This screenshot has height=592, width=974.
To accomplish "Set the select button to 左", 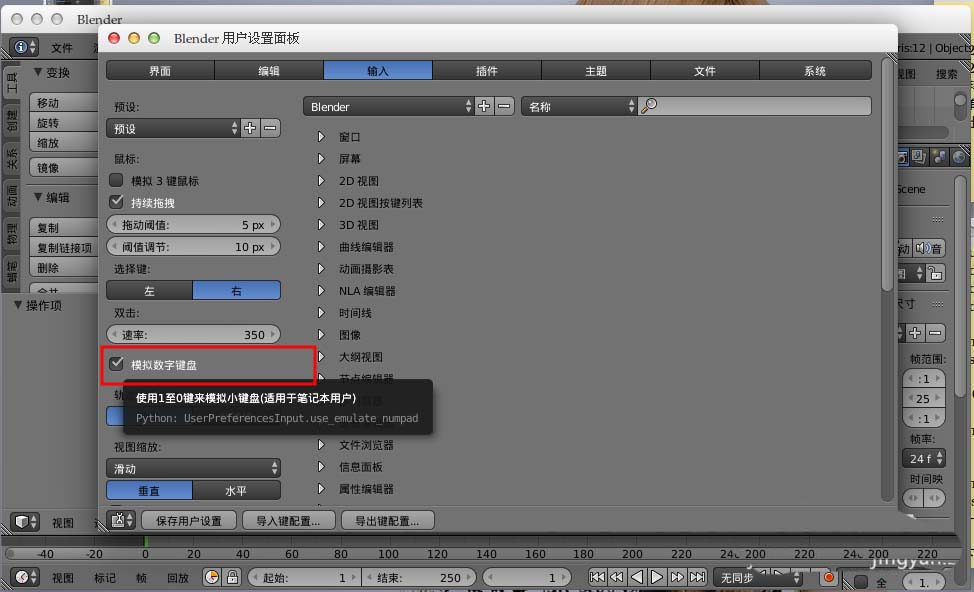I will 149,290.
